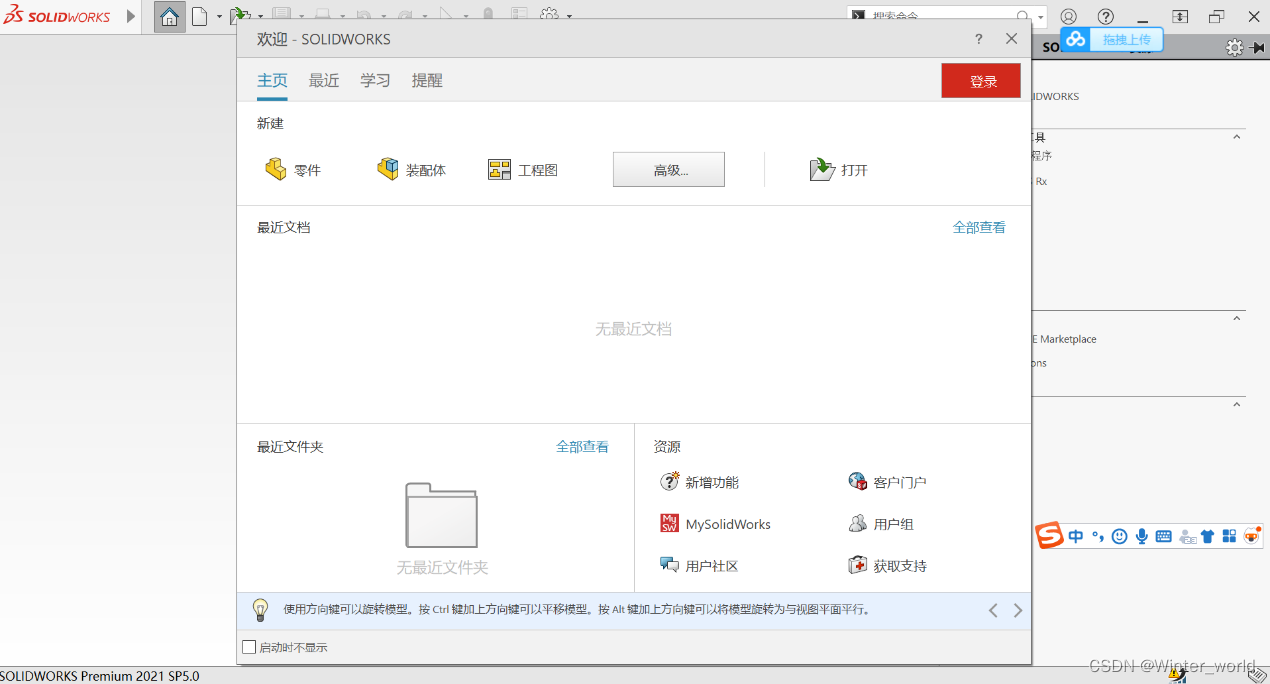
Task: Open 客户门户 resource link
Action: click(x=887, y=482)
